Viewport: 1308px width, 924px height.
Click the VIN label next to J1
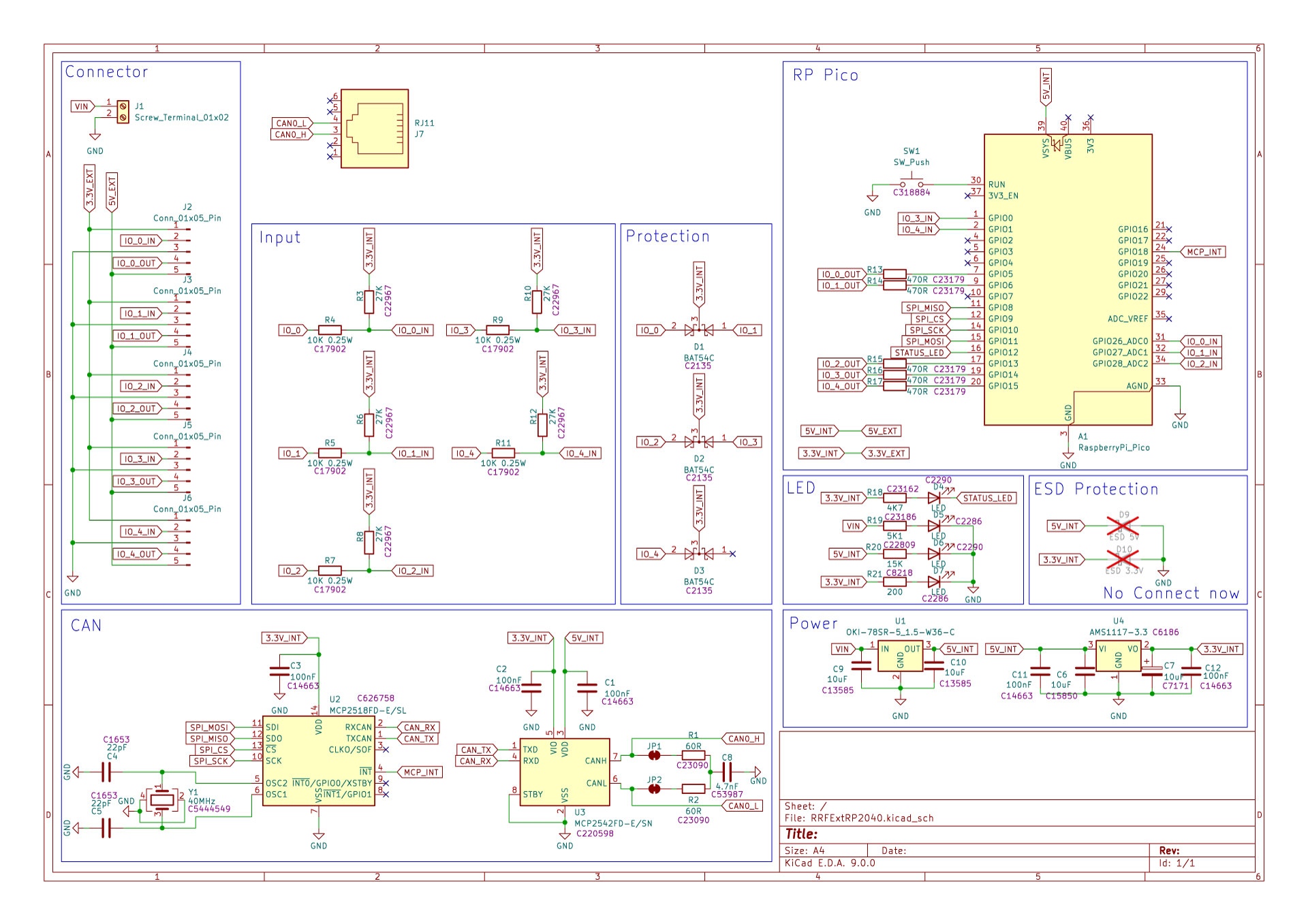click(x=82, y=106)
